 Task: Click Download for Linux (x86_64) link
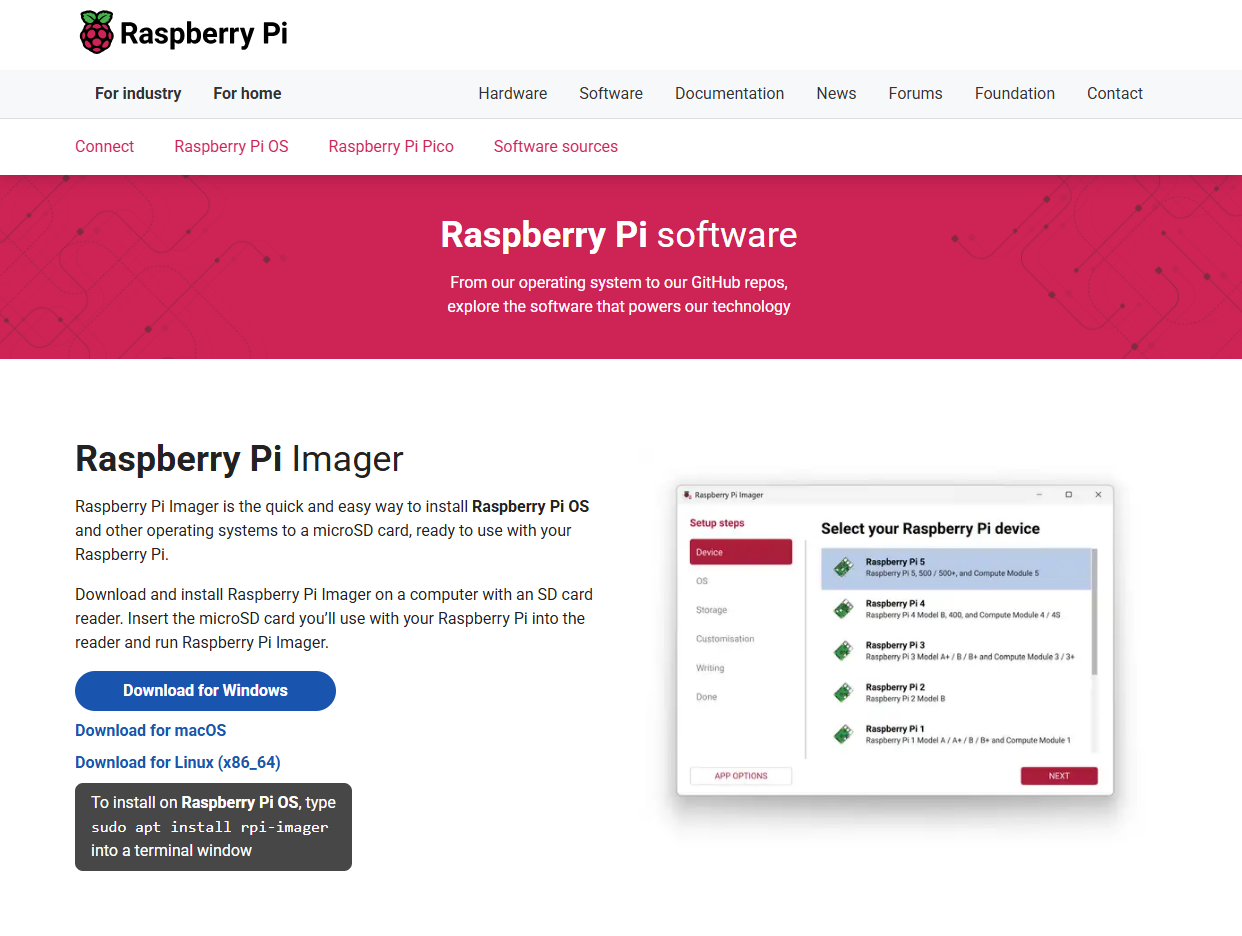tap(178, 762)
